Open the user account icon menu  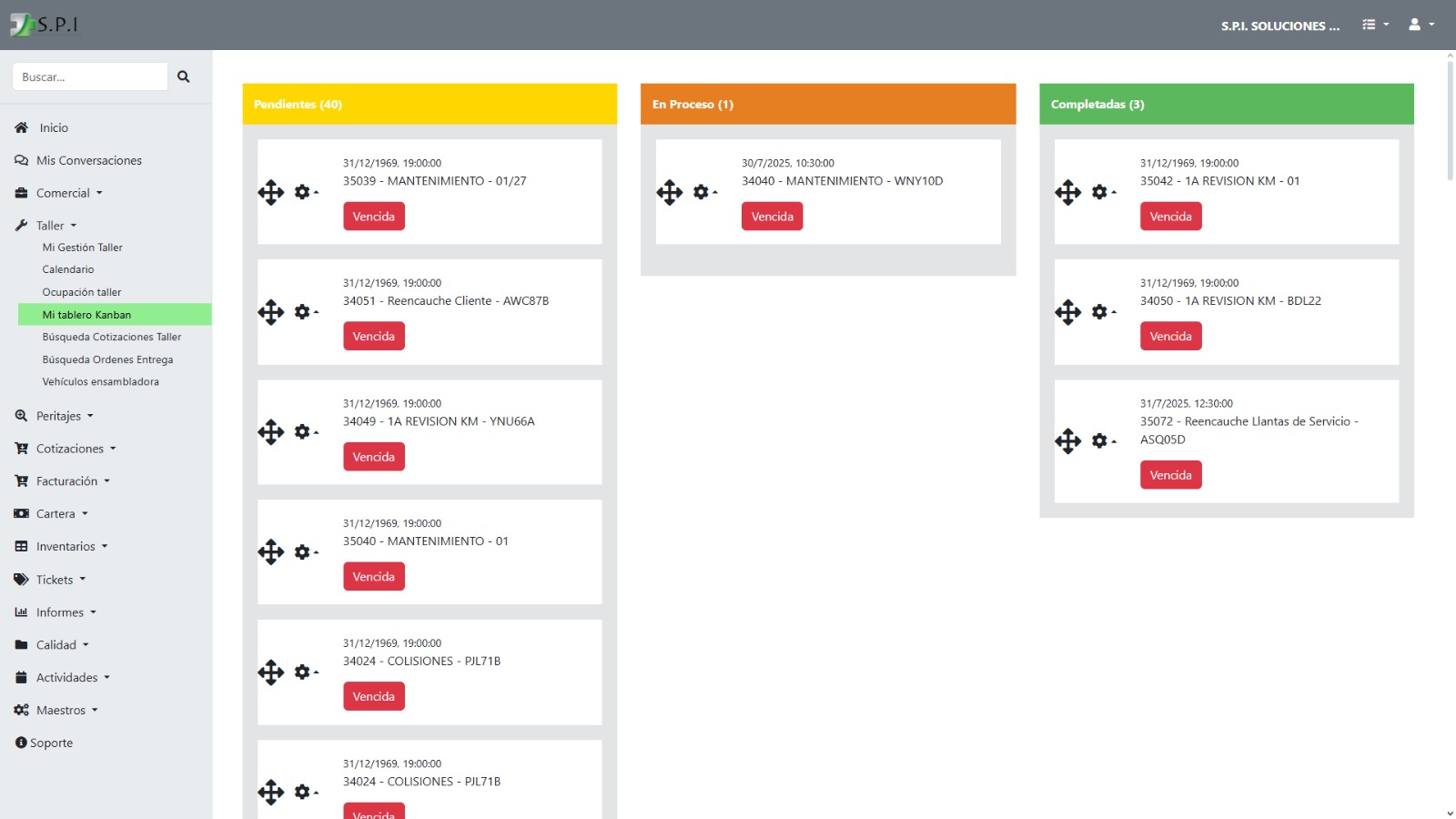point(1421,25)
